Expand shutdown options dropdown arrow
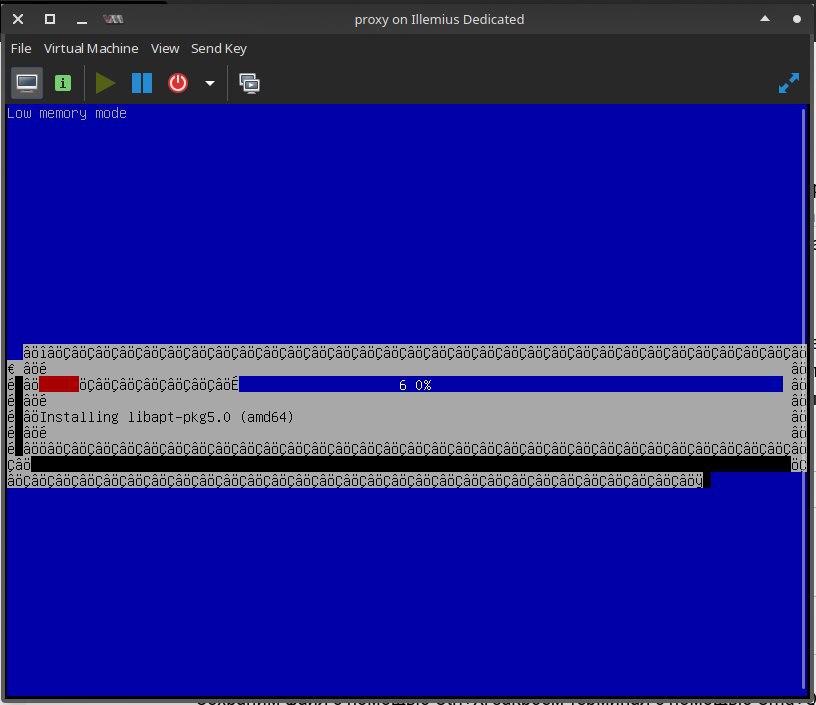The height and width of the screenshot is (705, 816). (x=210, y=83)
